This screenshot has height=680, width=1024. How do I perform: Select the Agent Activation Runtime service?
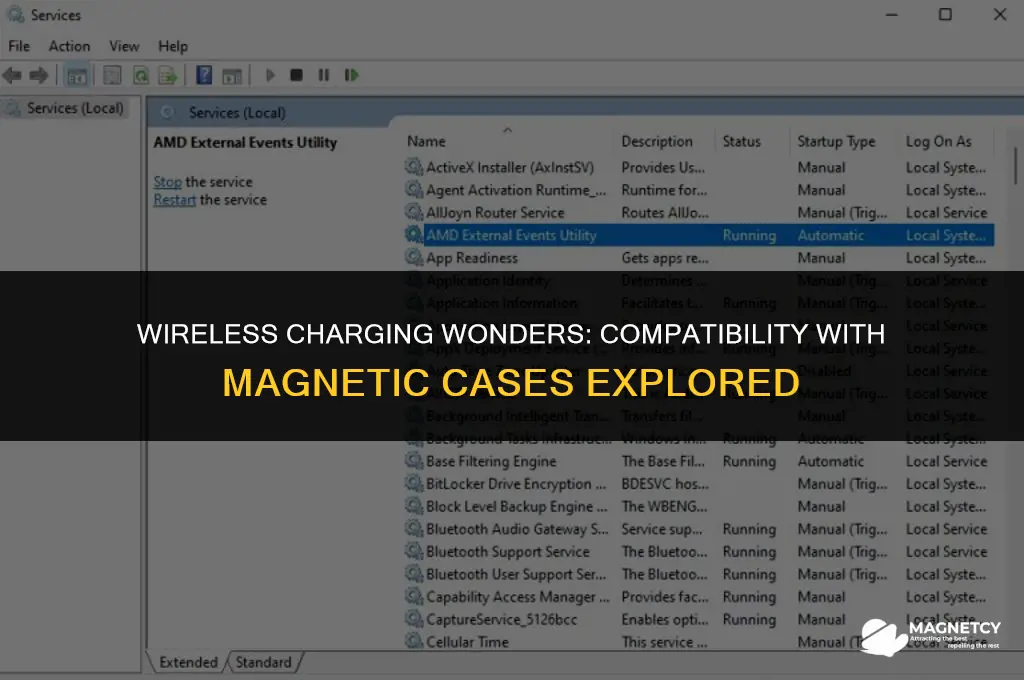699,190
